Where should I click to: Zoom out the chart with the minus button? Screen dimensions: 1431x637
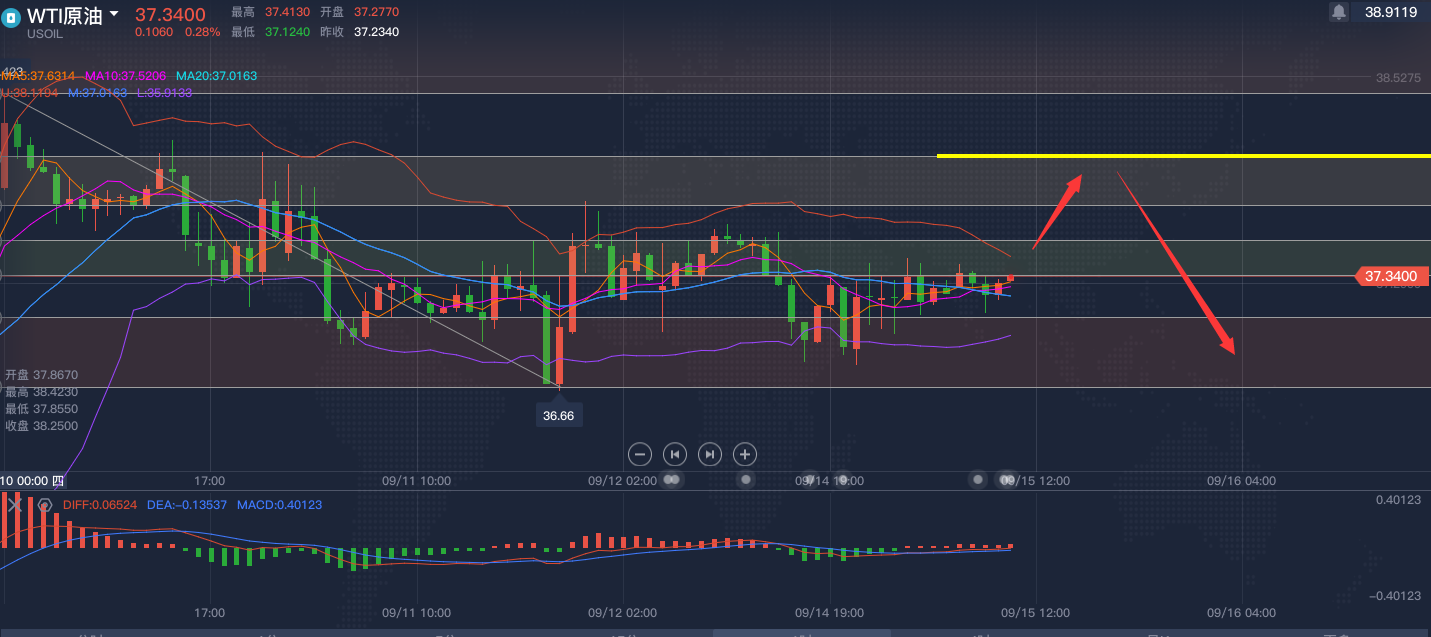[640, 454]
